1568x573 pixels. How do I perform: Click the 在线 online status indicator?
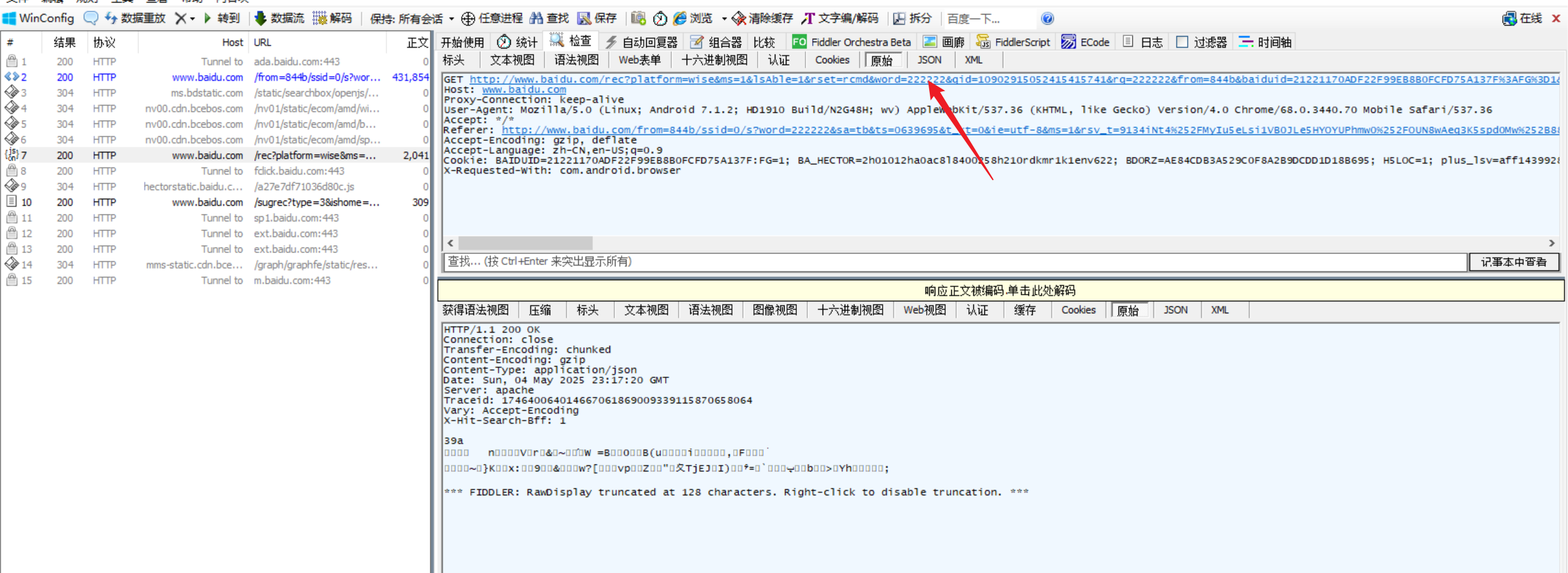(1521, 18)
